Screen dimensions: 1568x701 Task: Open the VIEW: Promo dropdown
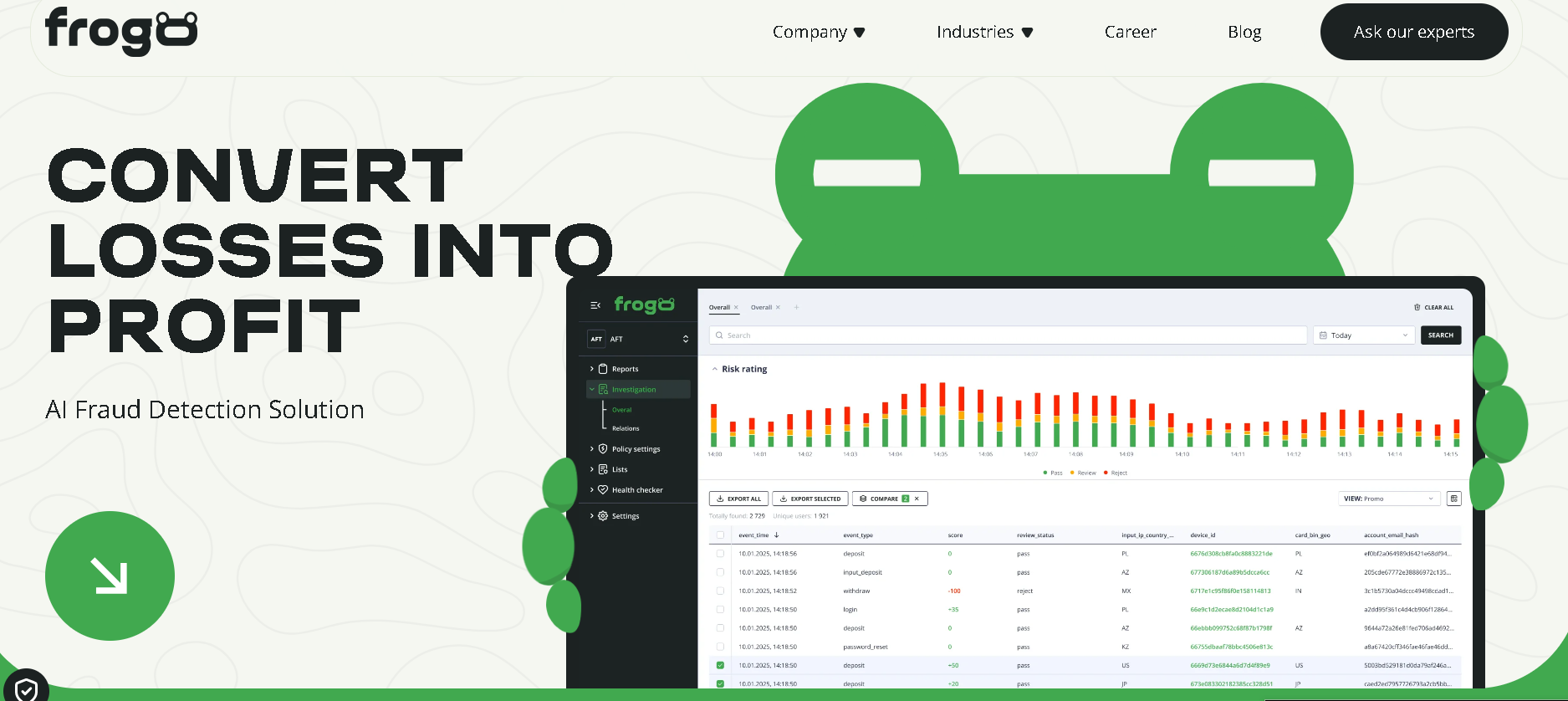[1389, 499]
